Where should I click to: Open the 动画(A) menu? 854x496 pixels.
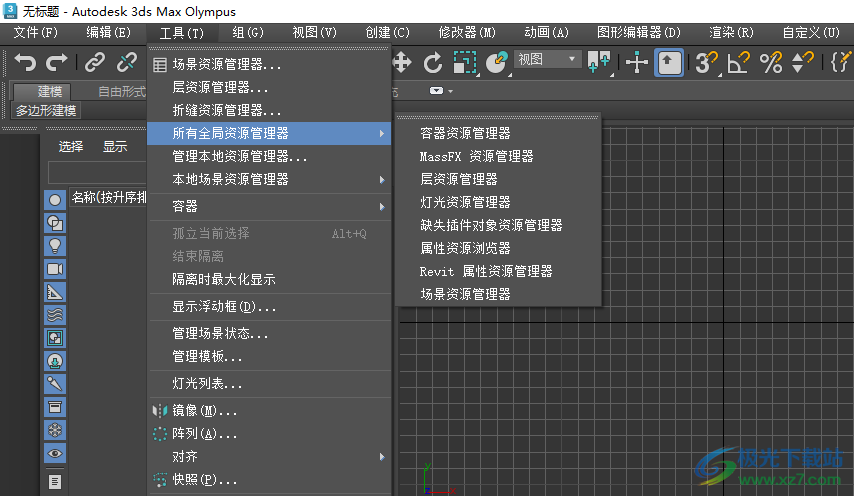click(546, 33)
